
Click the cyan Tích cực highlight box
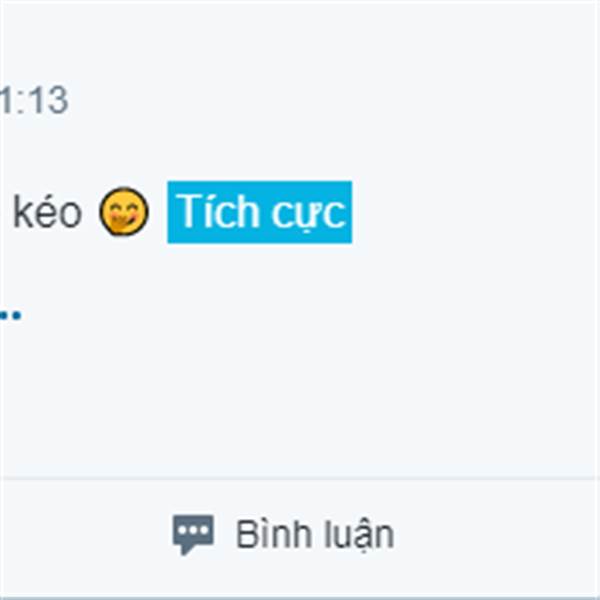(260, 212)
